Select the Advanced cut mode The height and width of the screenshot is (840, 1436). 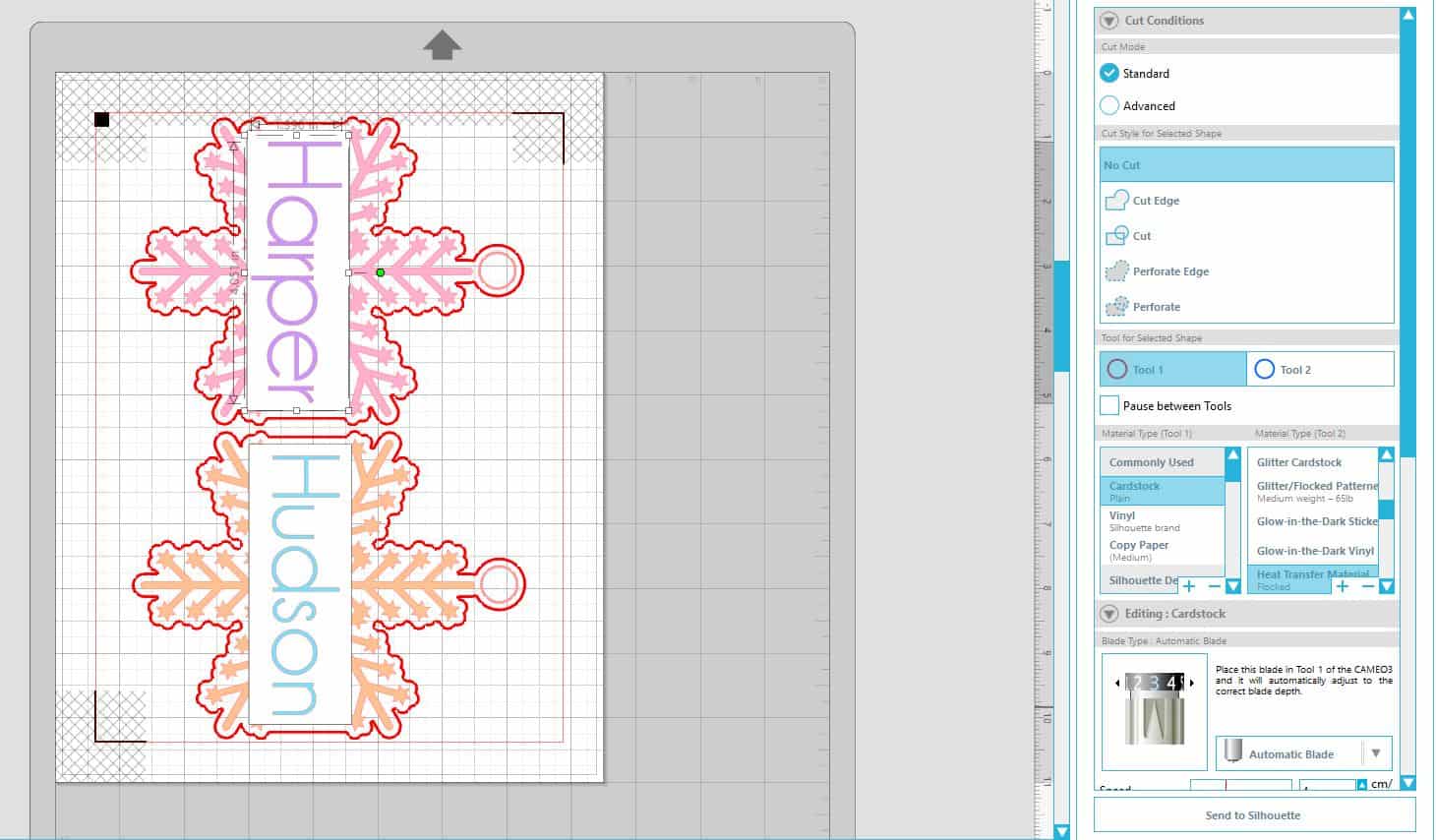click(x=1109, y=105)
